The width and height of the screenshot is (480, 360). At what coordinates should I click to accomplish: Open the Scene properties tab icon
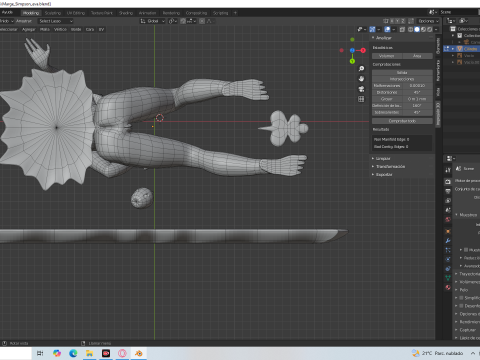[448, 210]
